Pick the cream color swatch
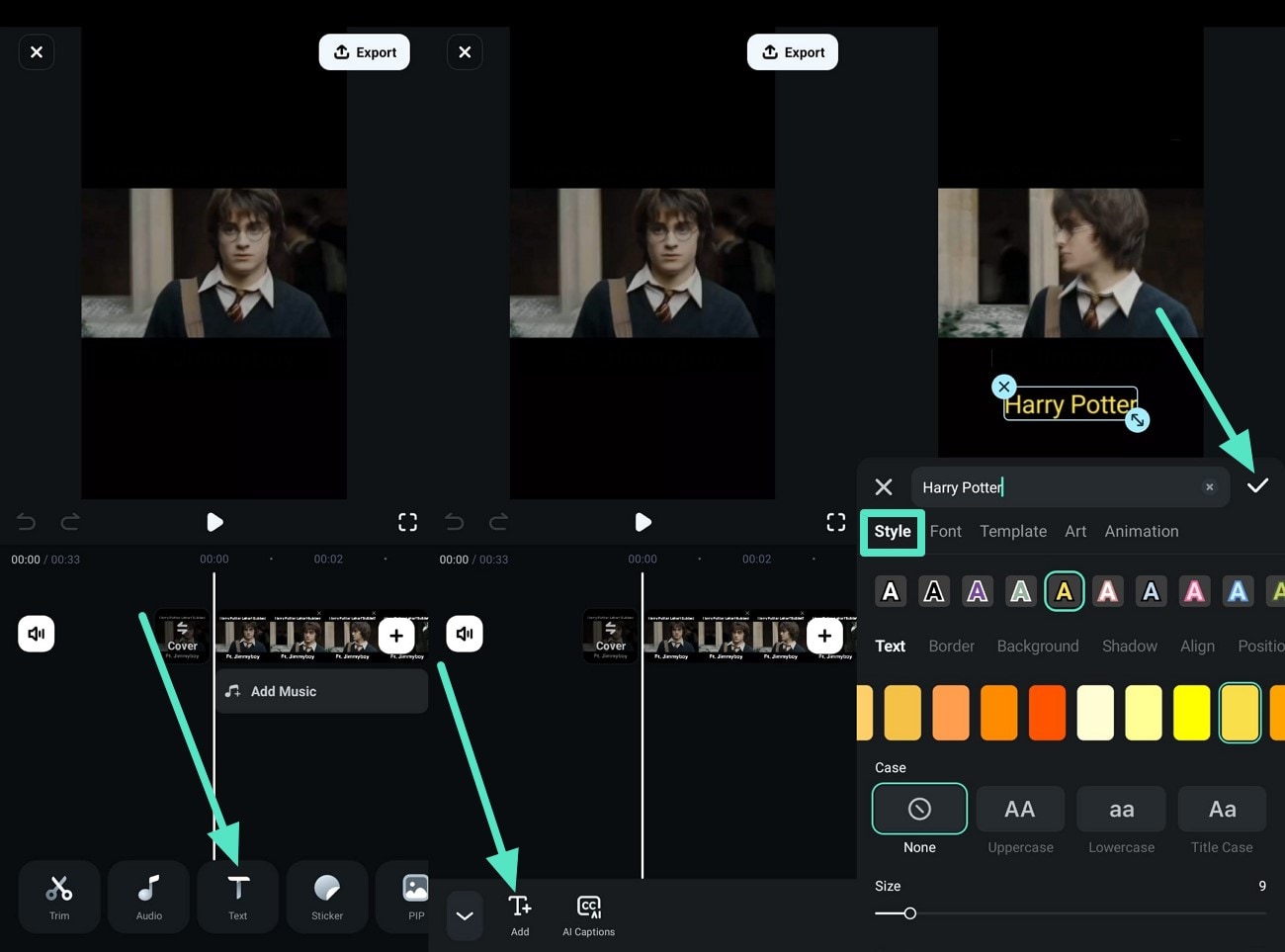The image size is (1285, 952). coord(1095,713)
